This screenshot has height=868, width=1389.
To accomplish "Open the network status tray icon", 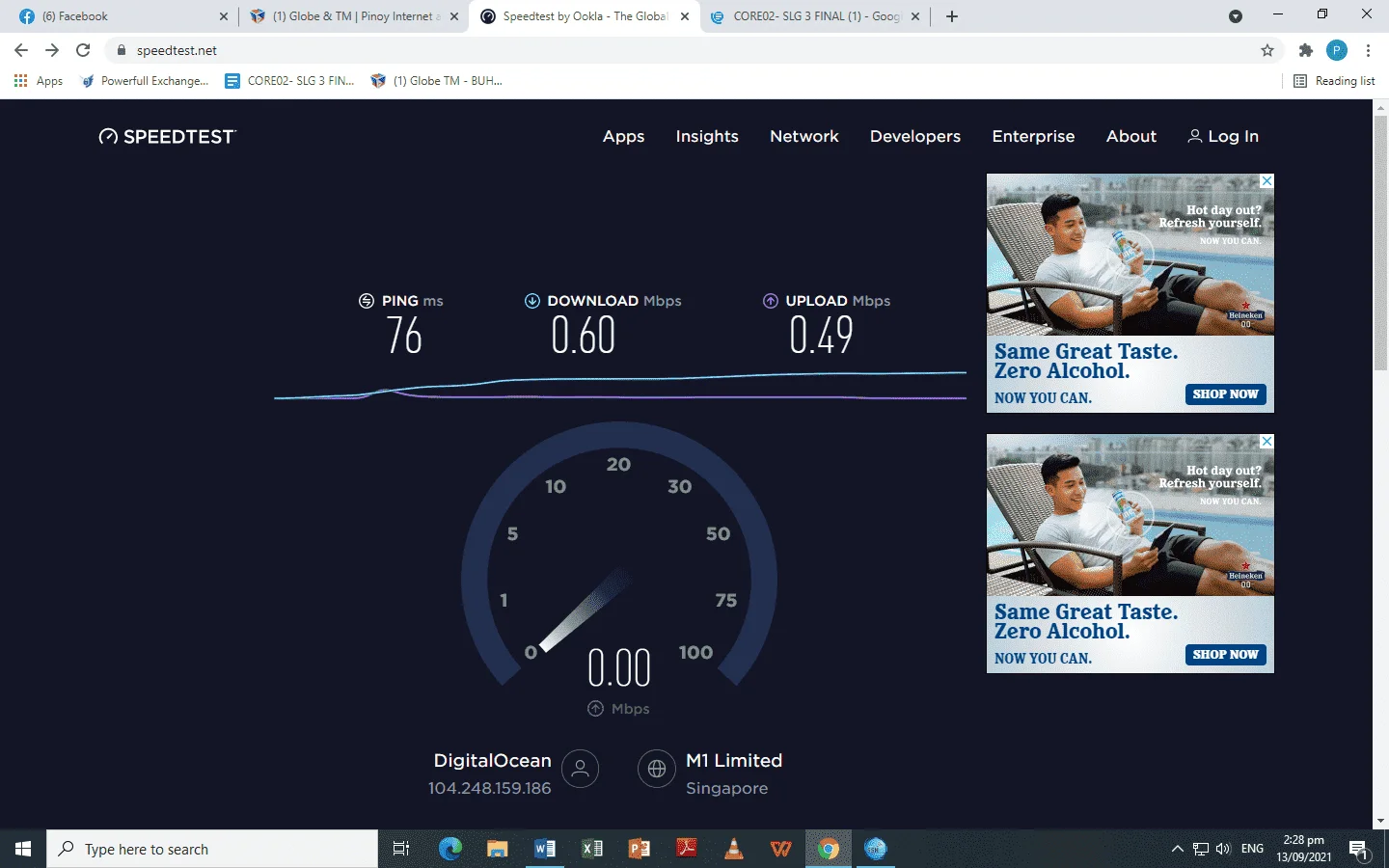I will (1201, 849).
